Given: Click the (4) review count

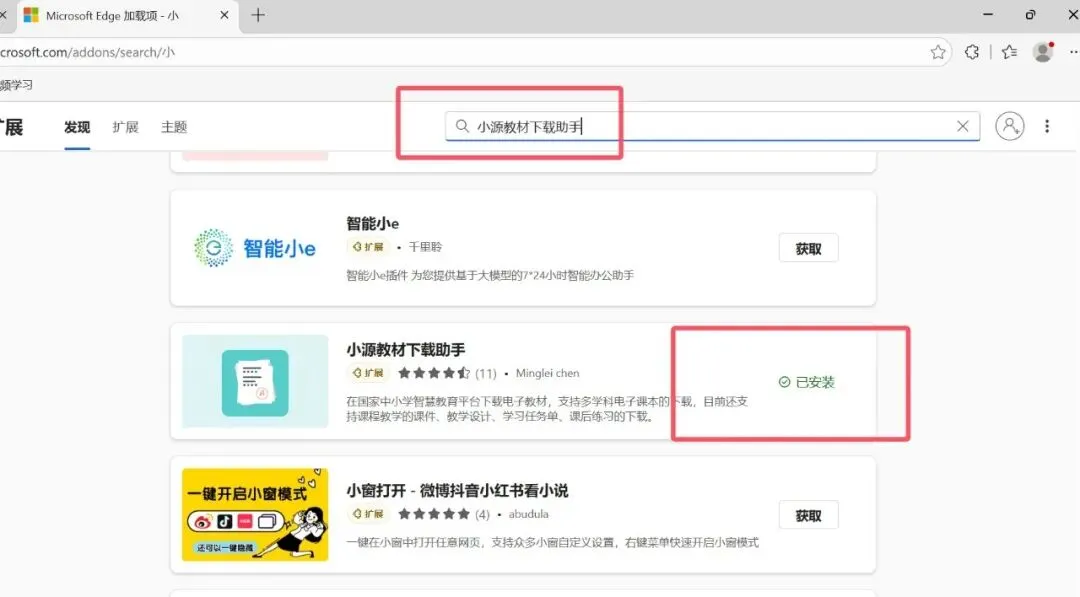Looking at the screenshot, I should (482, 514).
